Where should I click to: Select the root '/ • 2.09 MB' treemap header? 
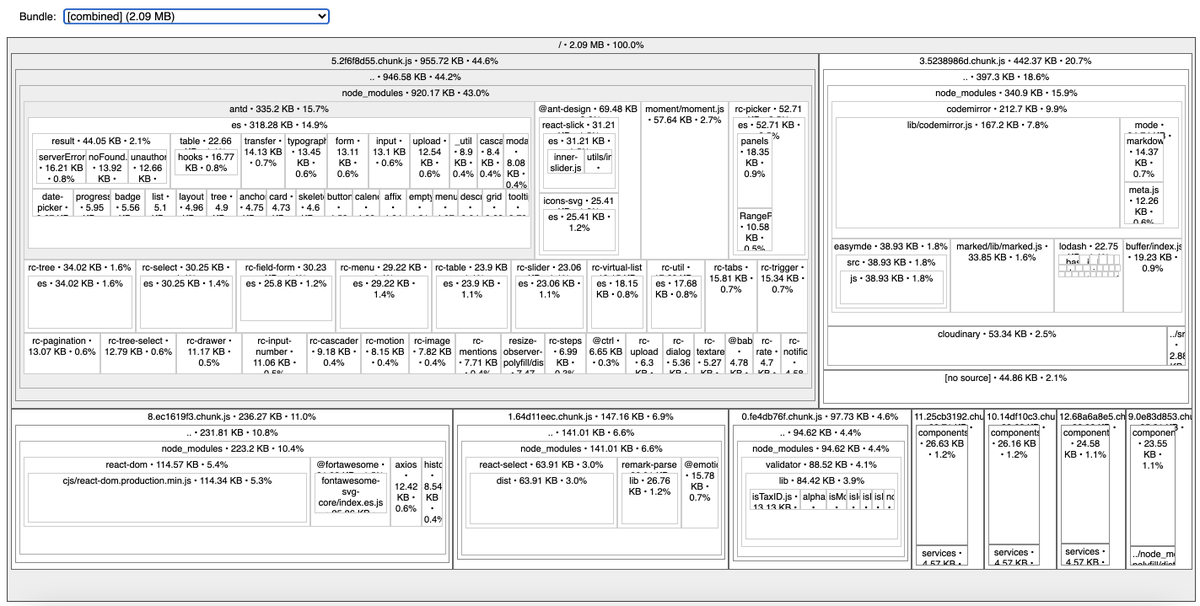click(600, 45)
